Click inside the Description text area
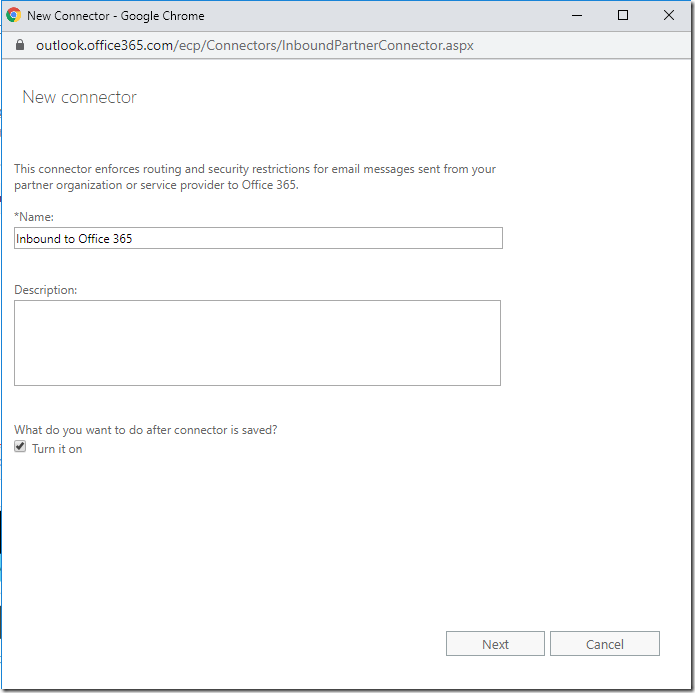 [x=257, y=343]
